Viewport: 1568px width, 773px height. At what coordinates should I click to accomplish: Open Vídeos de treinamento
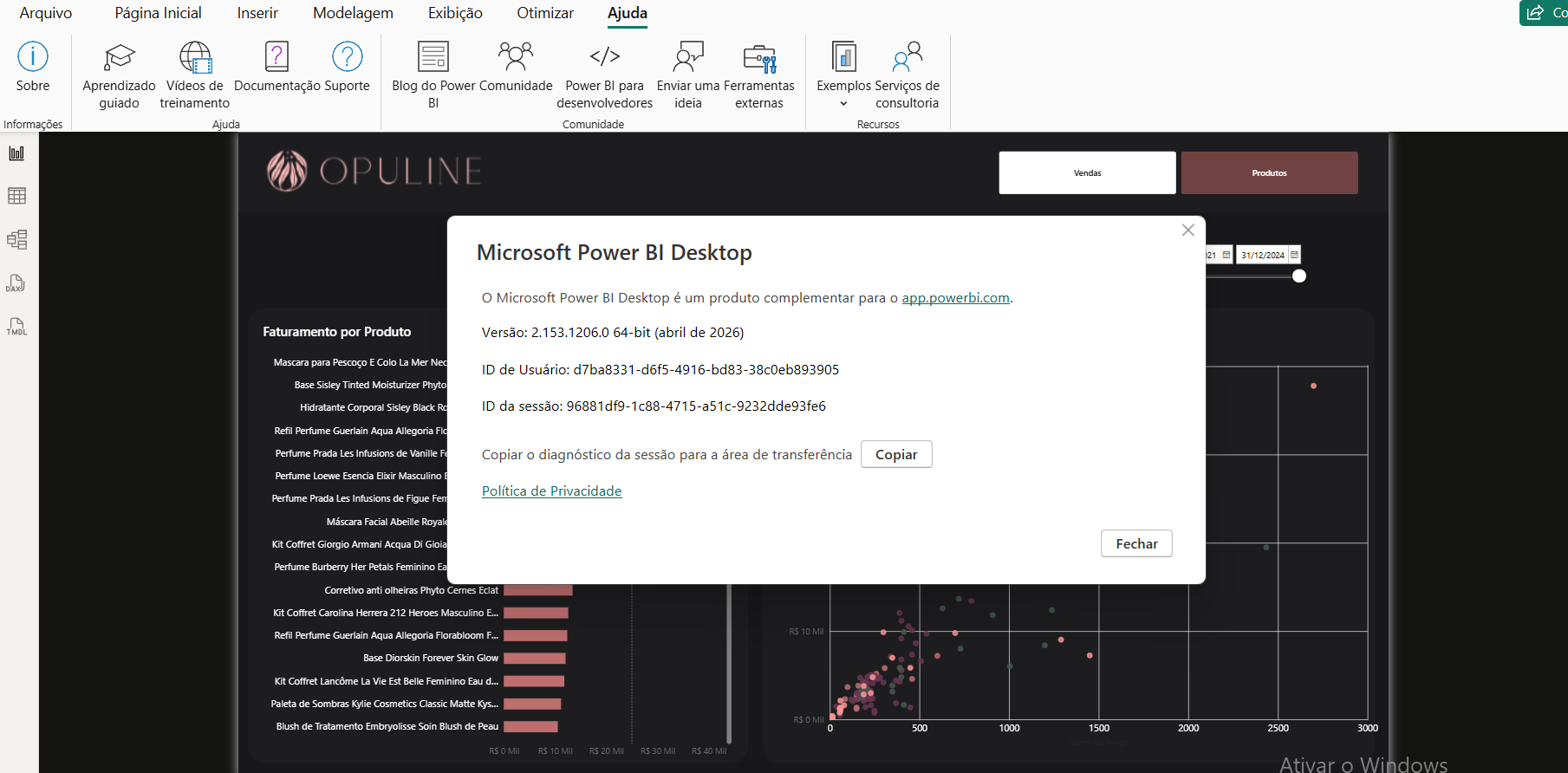(195, 75)
